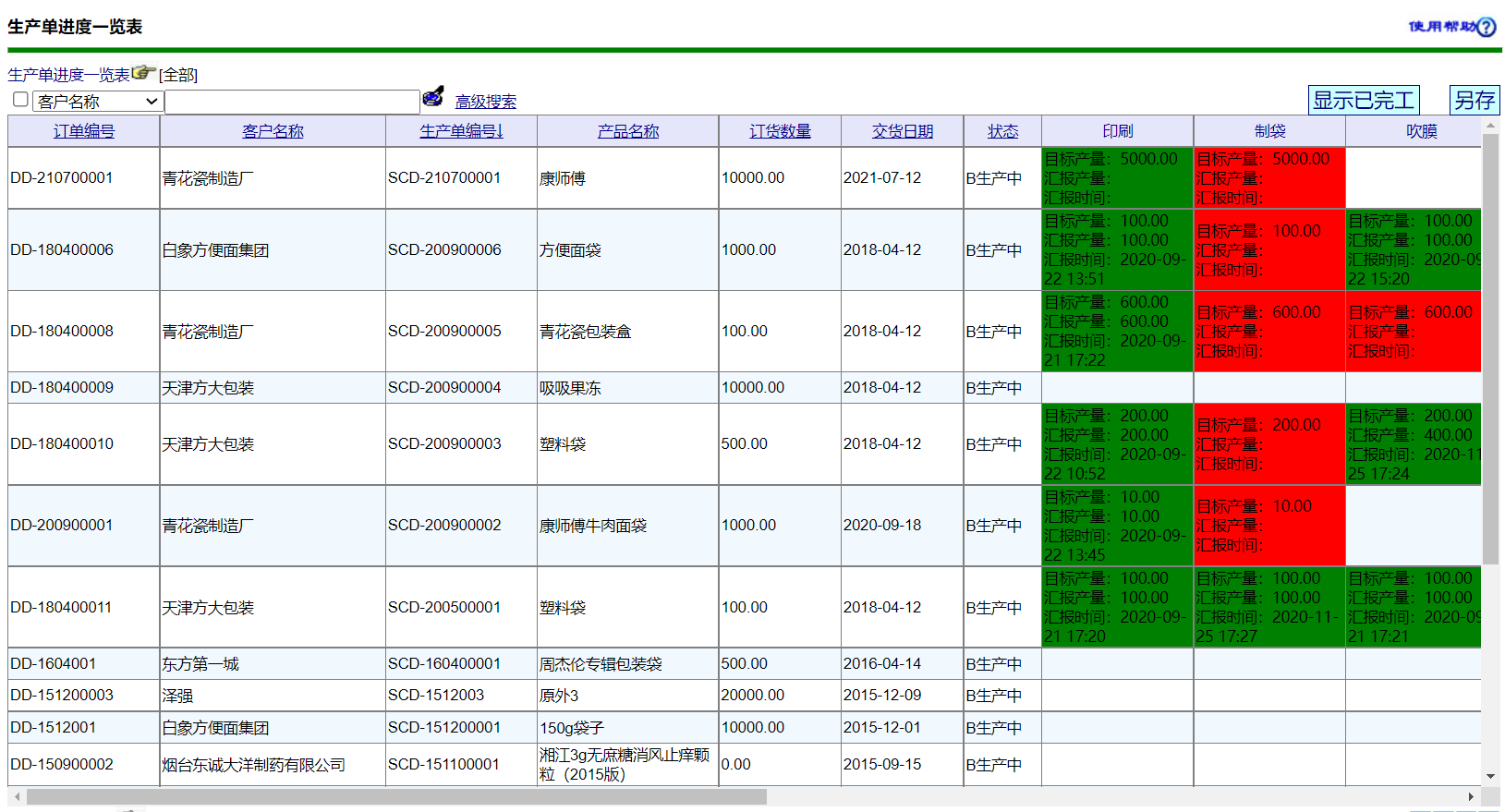The height and width of the screenshot is (812, 1505).
Task: Open the 客户名称 filter dropdown
Action: pos(98,102)
